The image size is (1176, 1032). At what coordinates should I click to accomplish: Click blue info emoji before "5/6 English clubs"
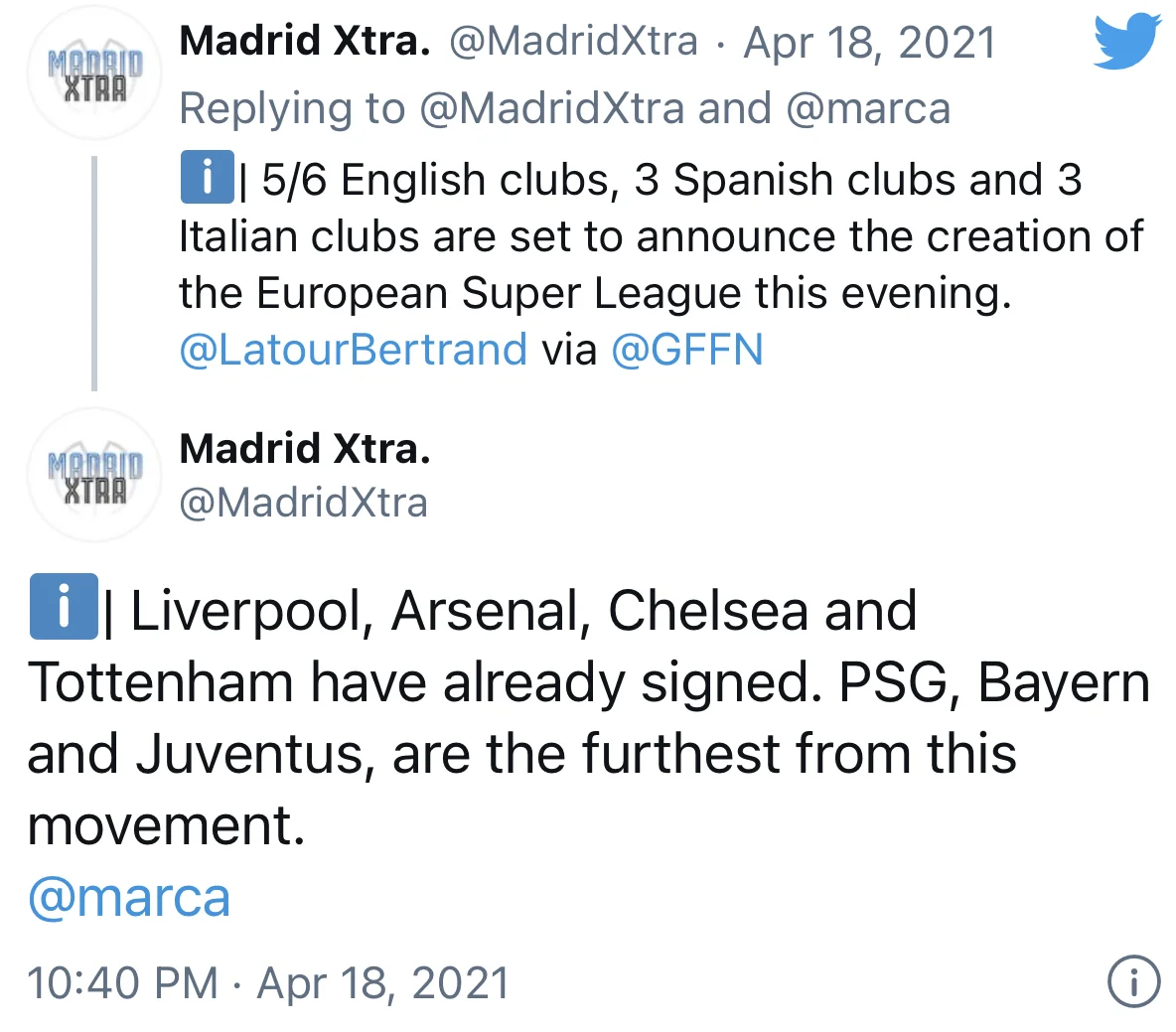pos(207,179)
